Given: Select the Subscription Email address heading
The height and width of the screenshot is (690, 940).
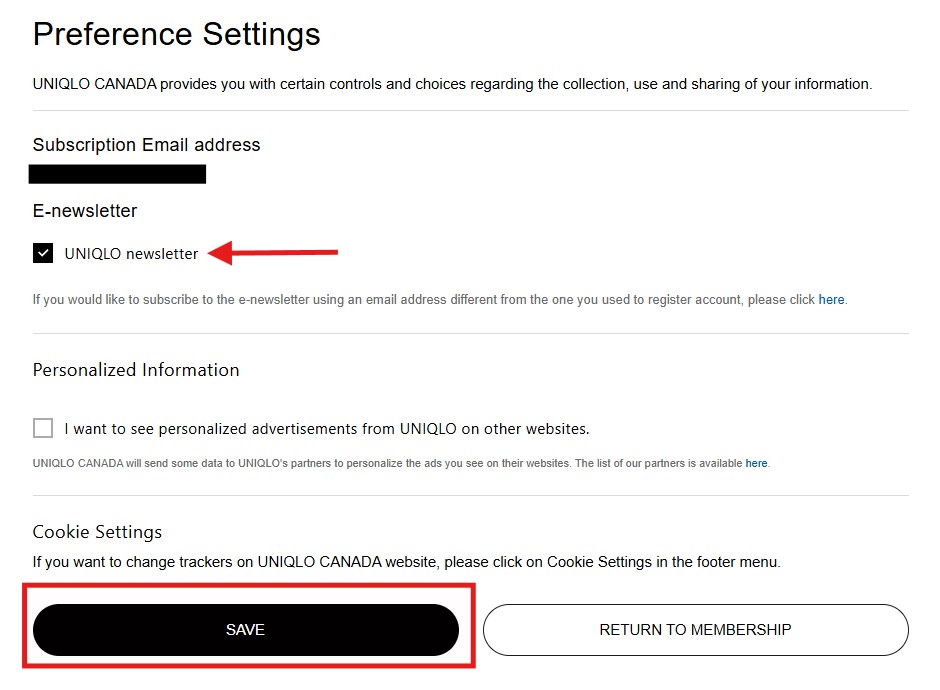Looking at the screenshot, I should pyautogui.click(x=146, y=145).
